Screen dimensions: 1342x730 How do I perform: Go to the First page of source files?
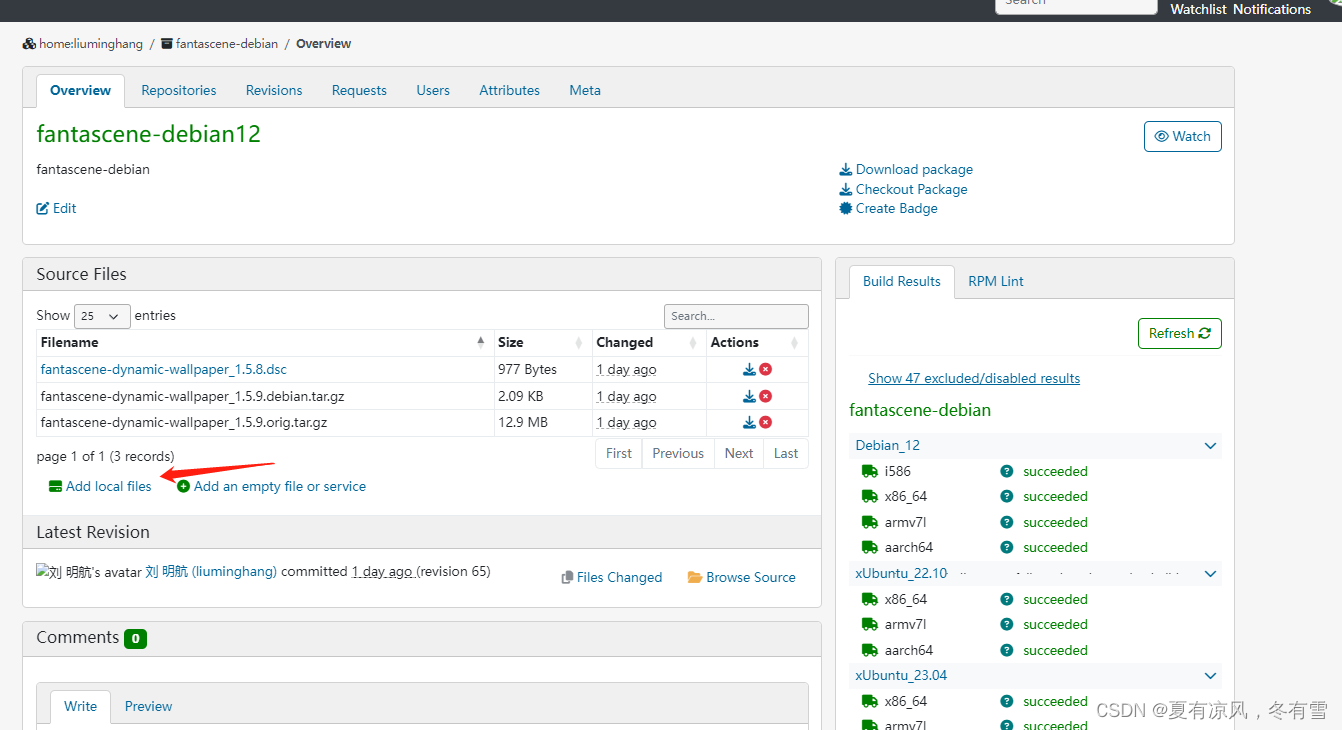[619, 453]
